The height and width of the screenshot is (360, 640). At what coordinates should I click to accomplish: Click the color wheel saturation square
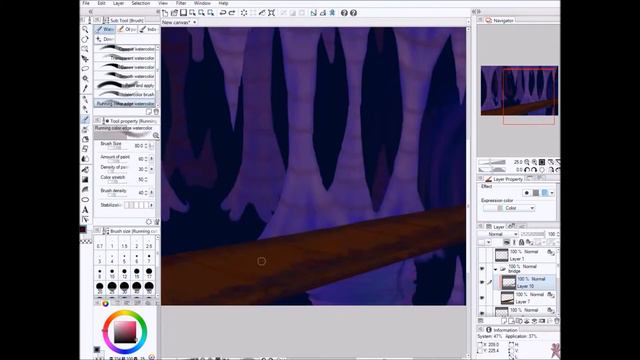(x=124, y=332)
